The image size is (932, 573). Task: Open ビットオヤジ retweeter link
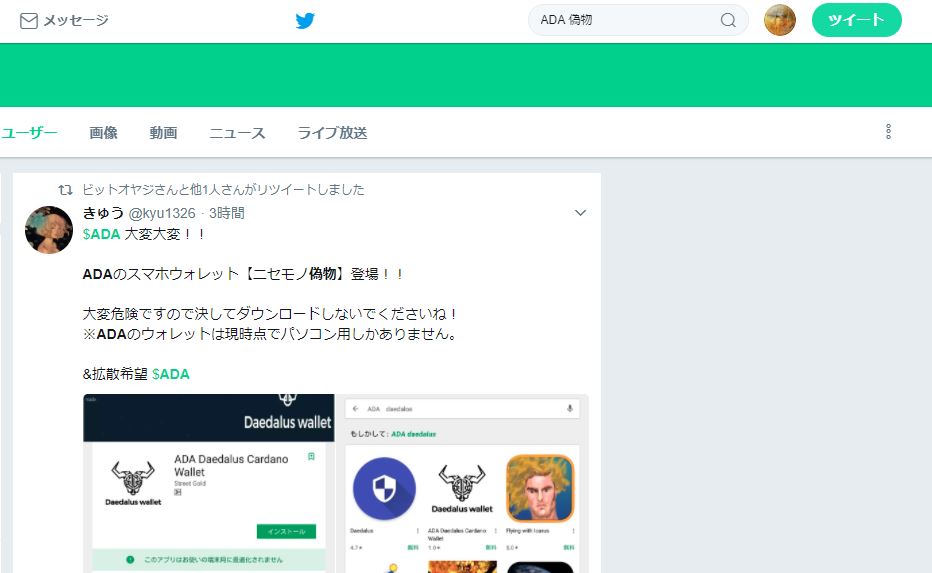coord(116,190)
